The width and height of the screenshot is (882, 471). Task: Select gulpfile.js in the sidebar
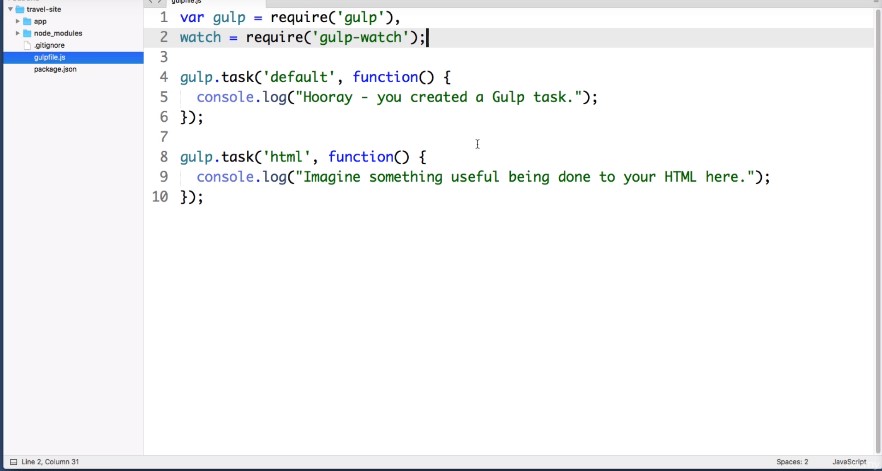point(49,57)
